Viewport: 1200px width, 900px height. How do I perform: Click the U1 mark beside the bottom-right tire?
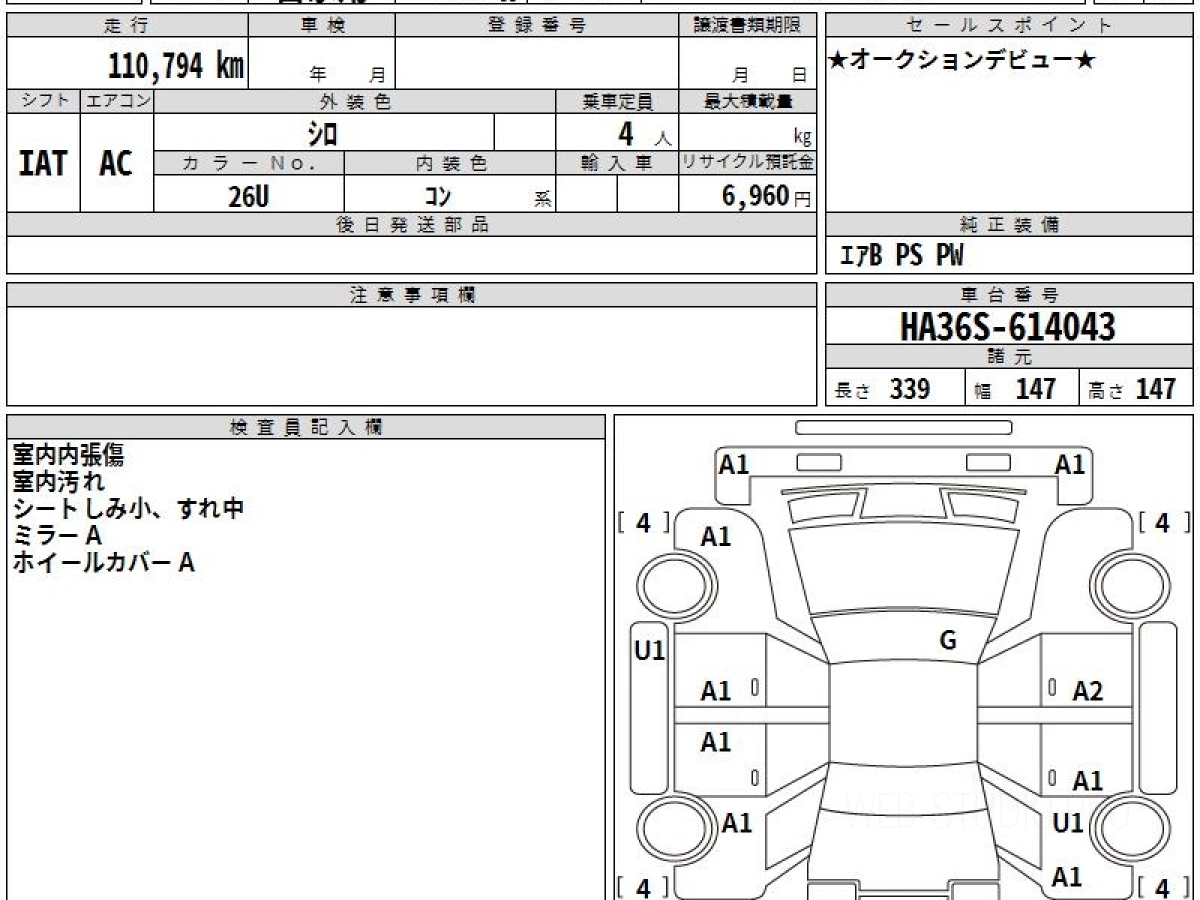pyautogui.click(x=1068, y=823)
